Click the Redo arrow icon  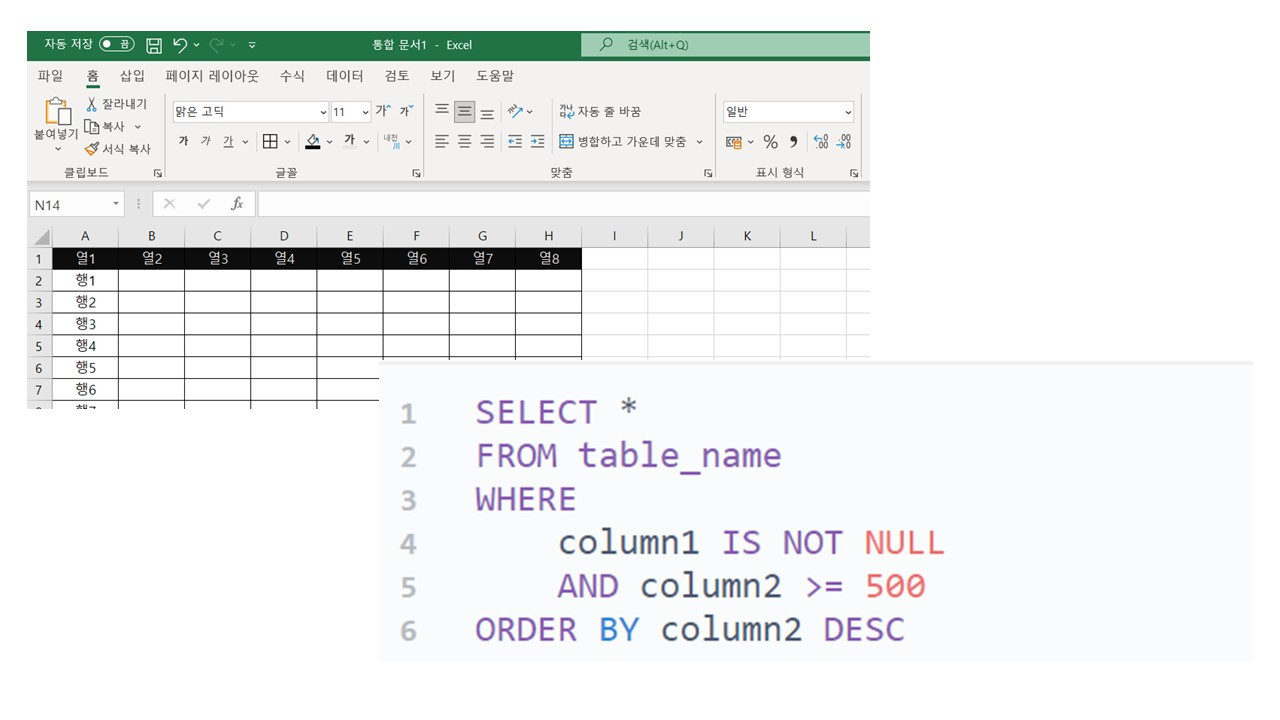point(216,45)
